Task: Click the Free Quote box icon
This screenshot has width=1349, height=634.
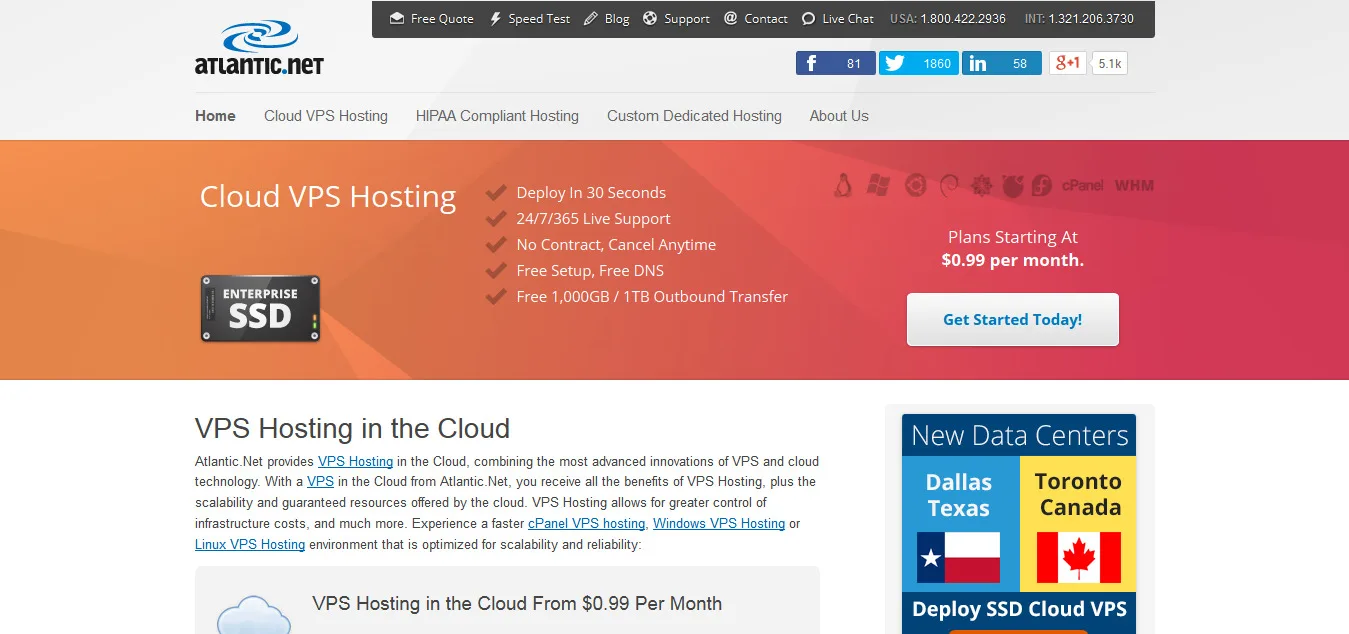Action: [397, 18]
